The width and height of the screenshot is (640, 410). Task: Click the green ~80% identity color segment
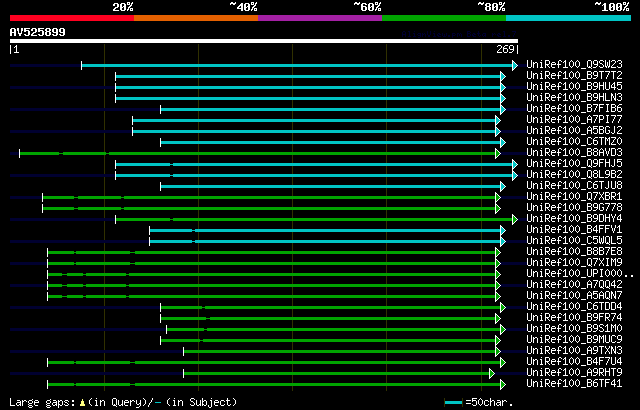(444, 18)
